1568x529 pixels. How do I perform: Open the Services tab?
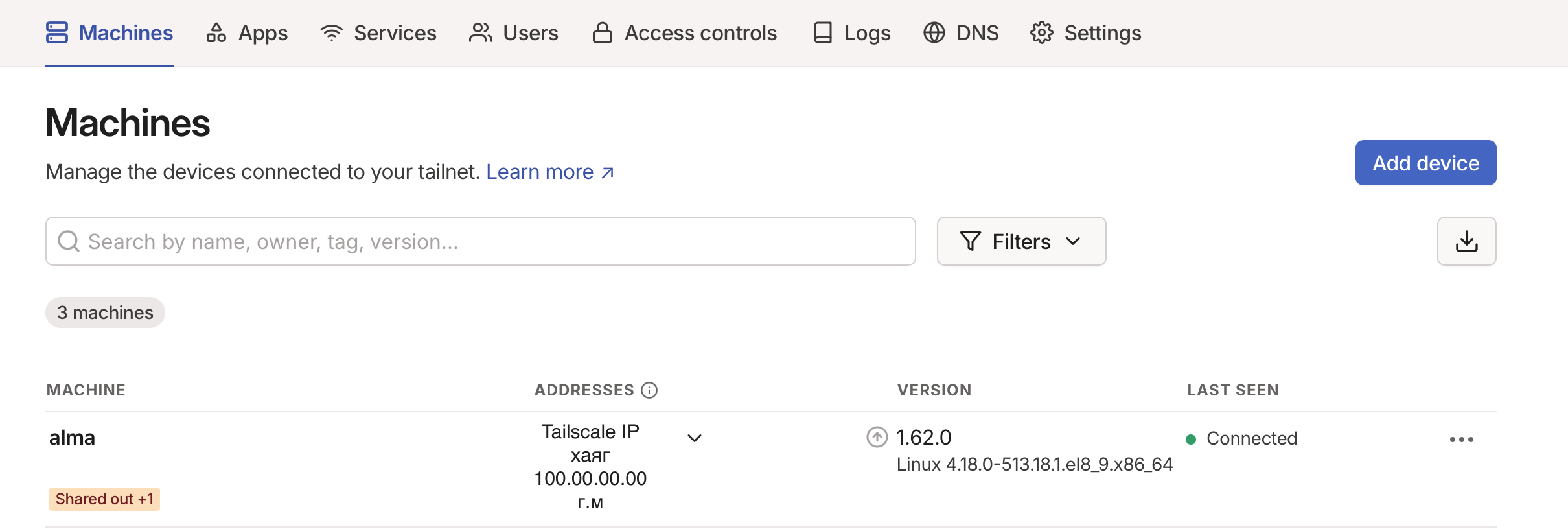378,33
